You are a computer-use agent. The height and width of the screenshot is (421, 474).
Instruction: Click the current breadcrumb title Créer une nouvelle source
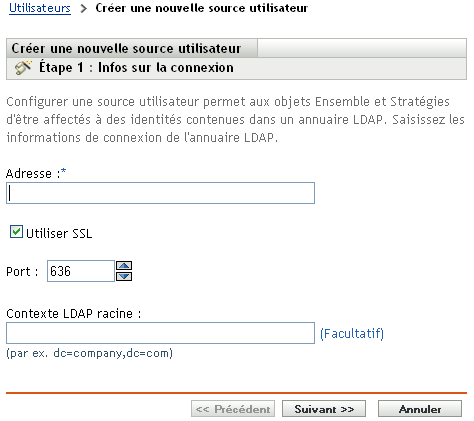point(202,8)
